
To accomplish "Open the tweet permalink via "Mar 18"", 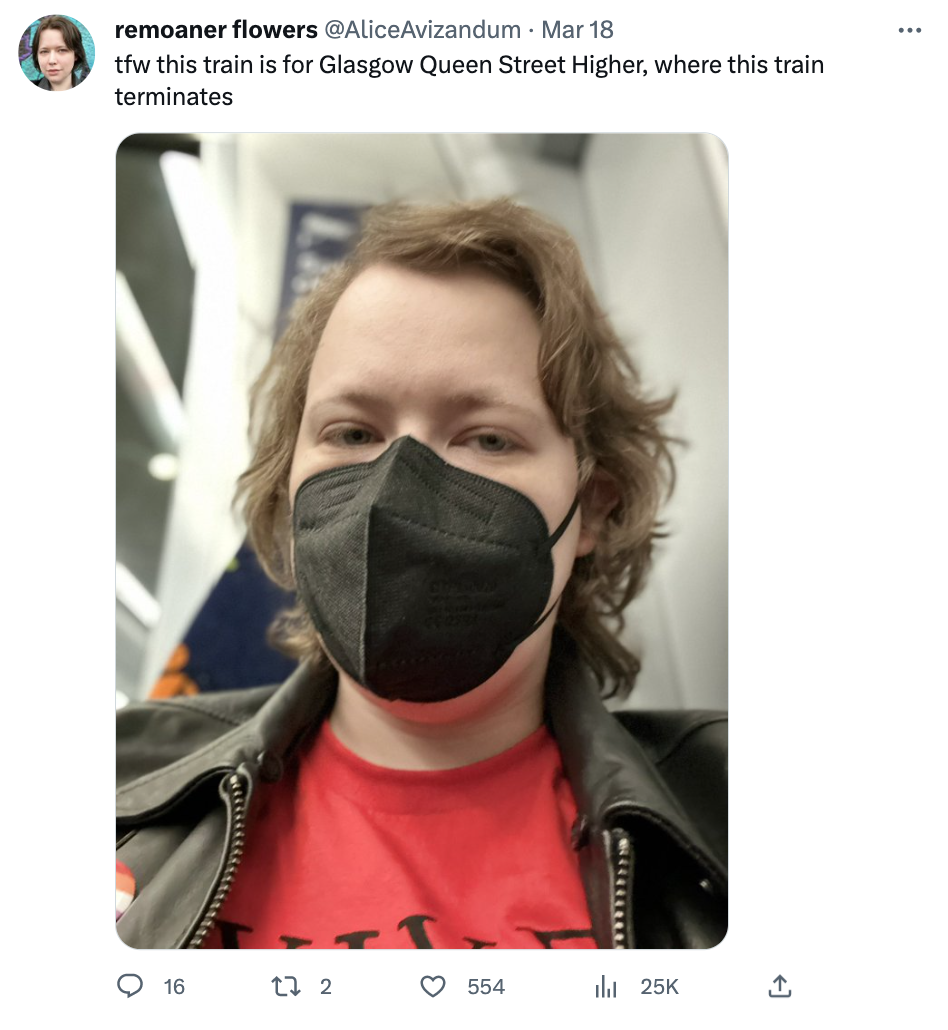I will (577, 30).
